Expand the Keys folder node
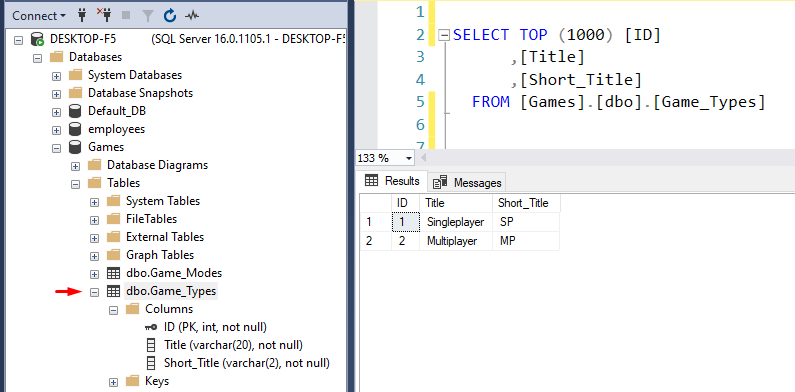This screenshot has width=795, height=392. click(x=114, y=382)
